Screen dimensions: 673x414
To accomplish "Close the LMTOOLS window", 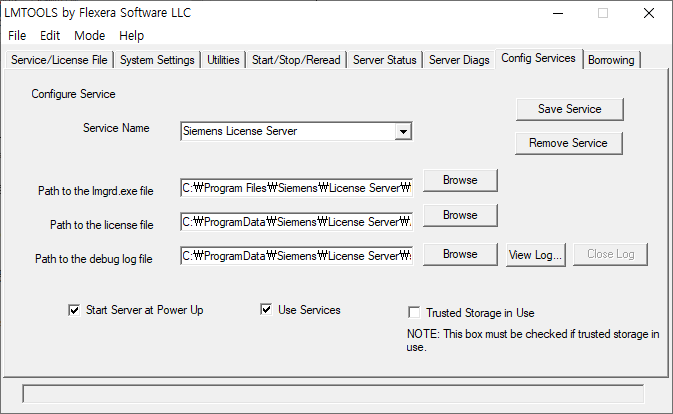I will (649, 13).
